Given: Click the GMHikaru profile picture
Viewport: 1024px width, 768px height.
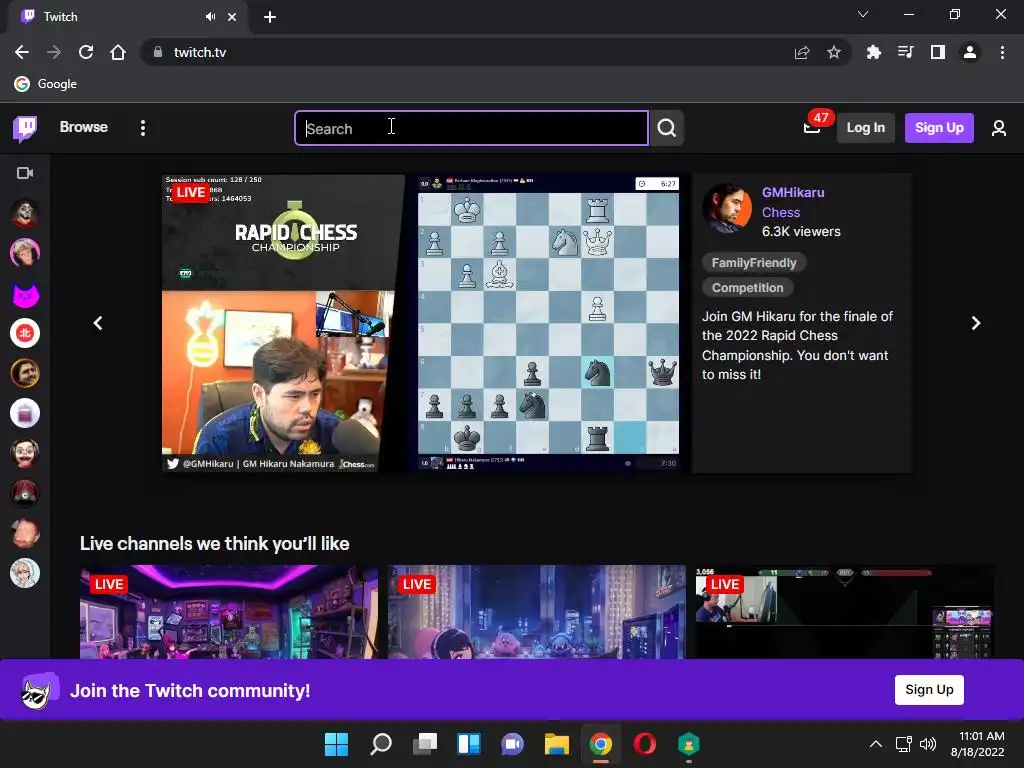Looking at the screenshot, I should 727,208.
